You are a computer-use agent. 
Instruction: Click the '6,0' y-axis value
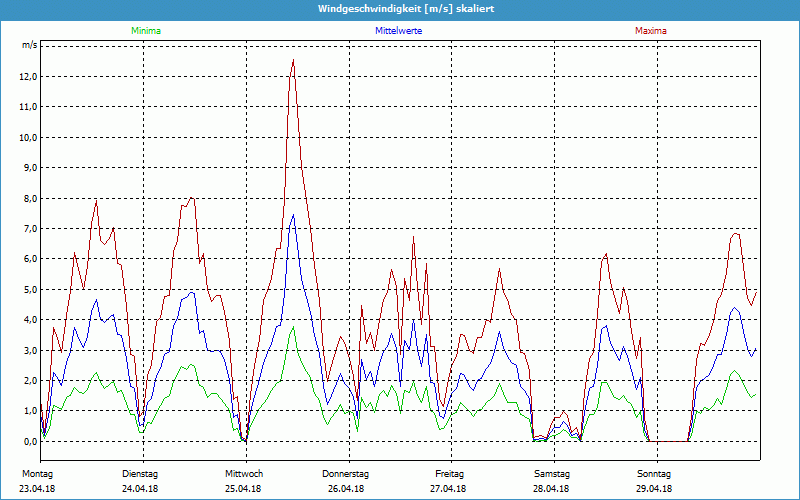pos(31,259)
